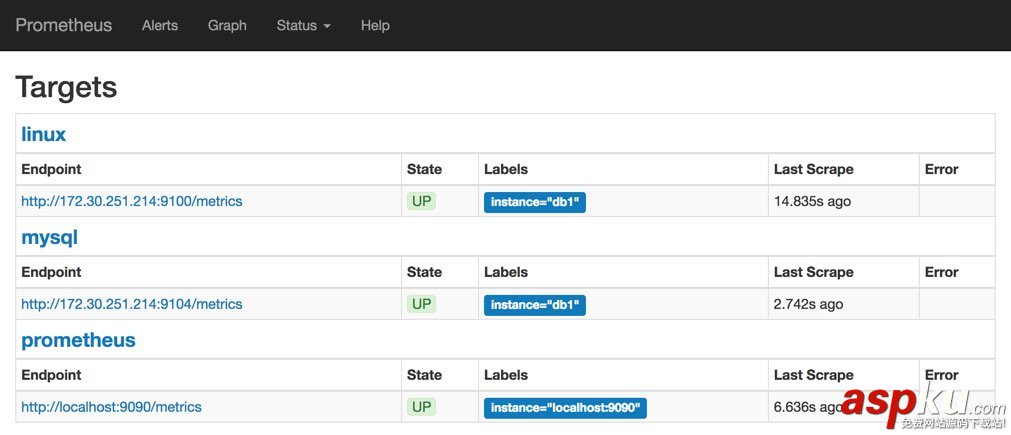
Task: Open the Help page
Action: tap(375, 25)
